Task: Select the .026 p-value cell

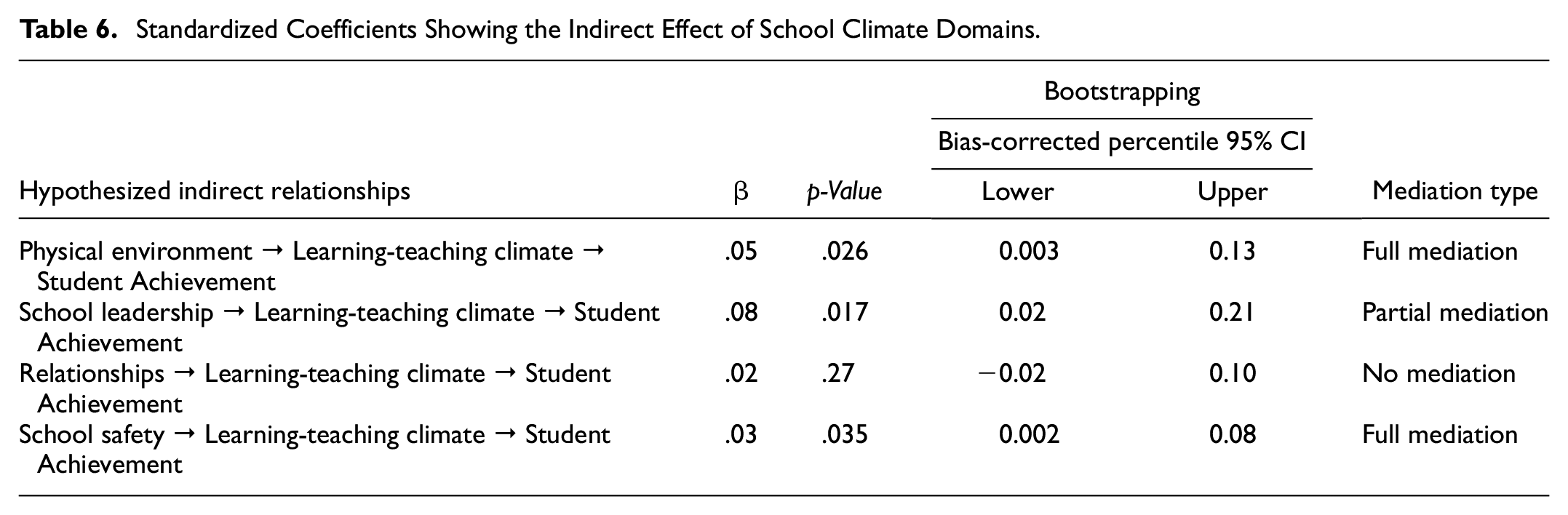Action: (x=845, y=252)
